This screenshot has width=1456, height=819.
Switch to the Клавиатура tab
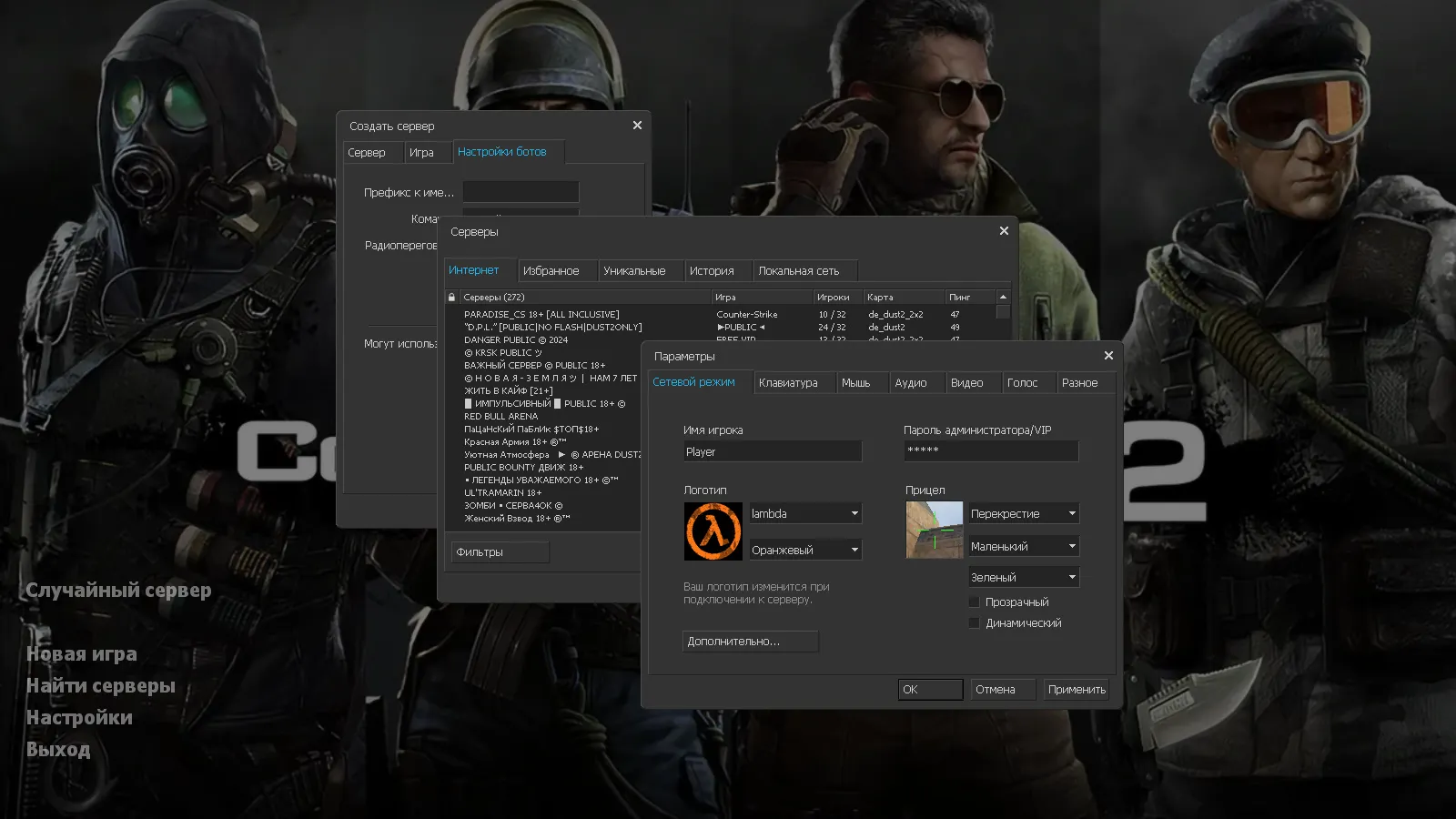(788, 383)
